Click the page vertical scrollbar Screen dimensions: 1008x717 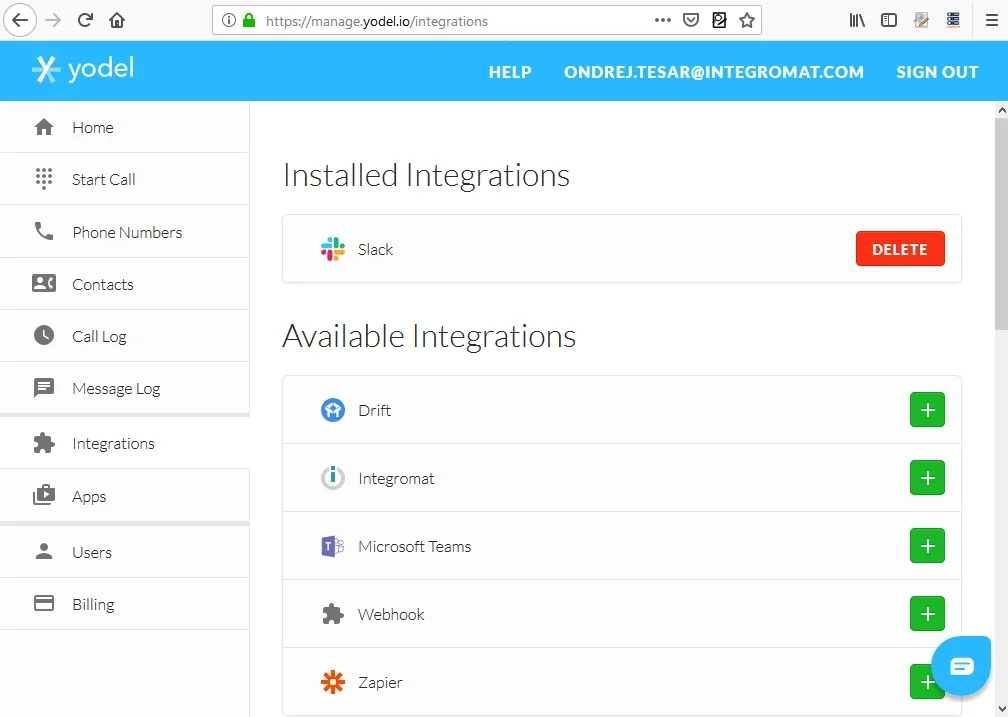click(1002, 225)
